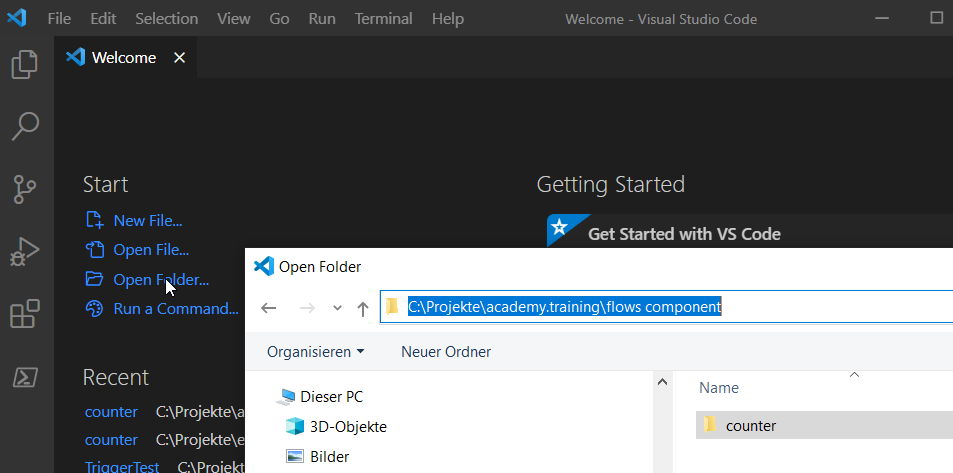Screen dimensions: 953x473
Task: Go up one folder level arrow
Action: click(362, 308)
